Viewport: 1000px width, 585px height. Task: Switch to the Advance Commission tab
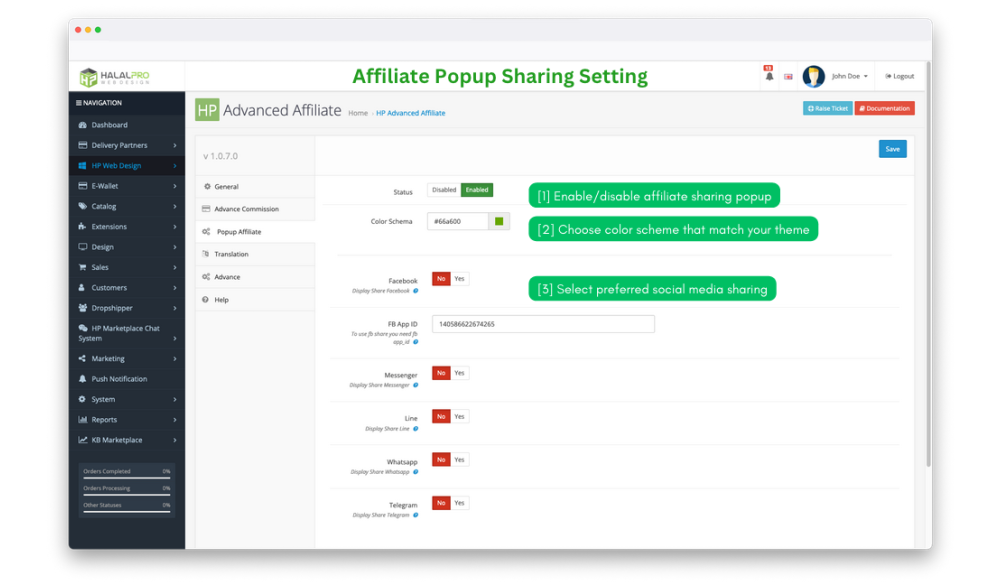(x=246, y=209)
